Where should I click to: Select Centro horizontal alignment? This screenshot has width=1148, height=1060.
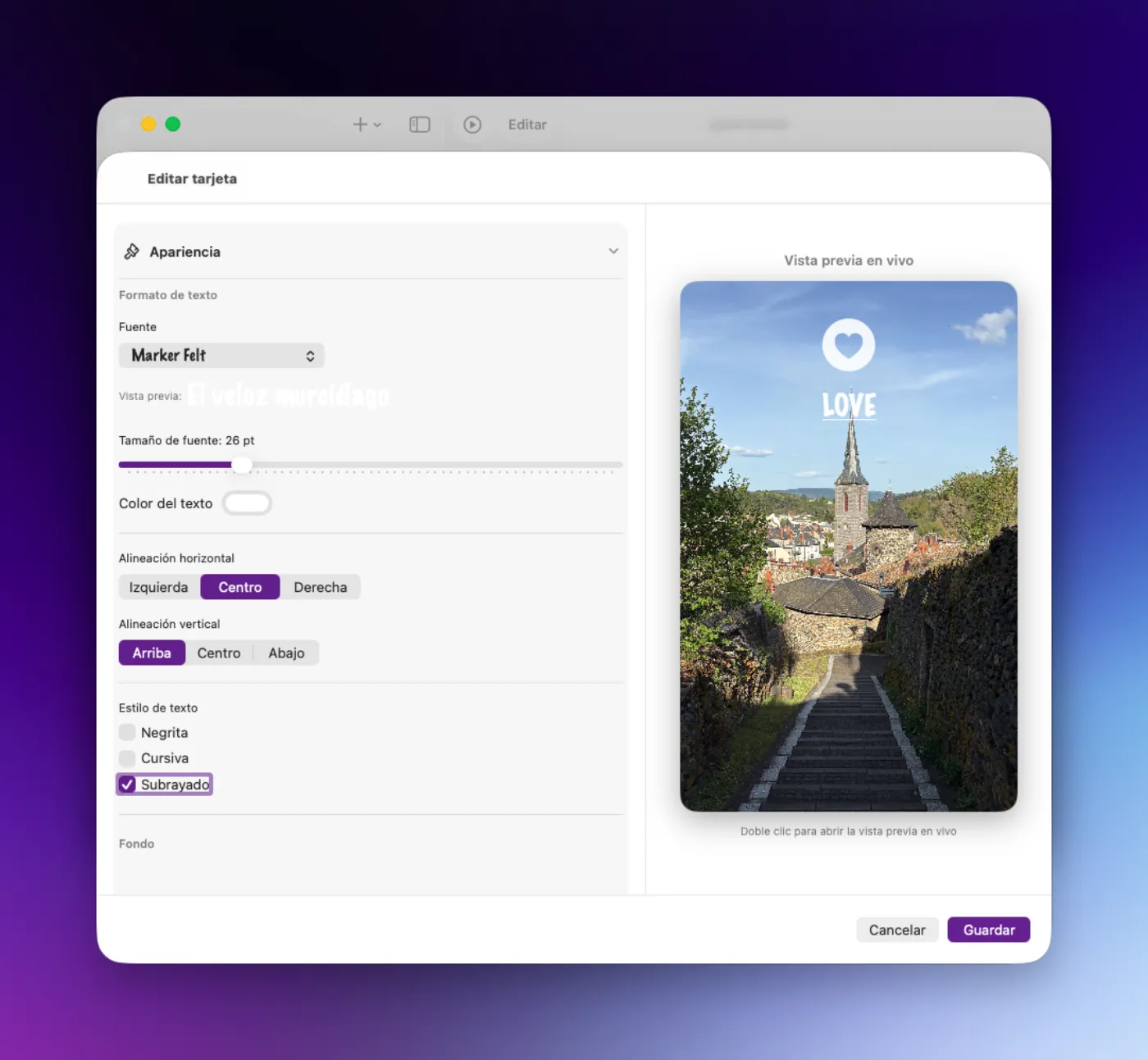[240, 587]
